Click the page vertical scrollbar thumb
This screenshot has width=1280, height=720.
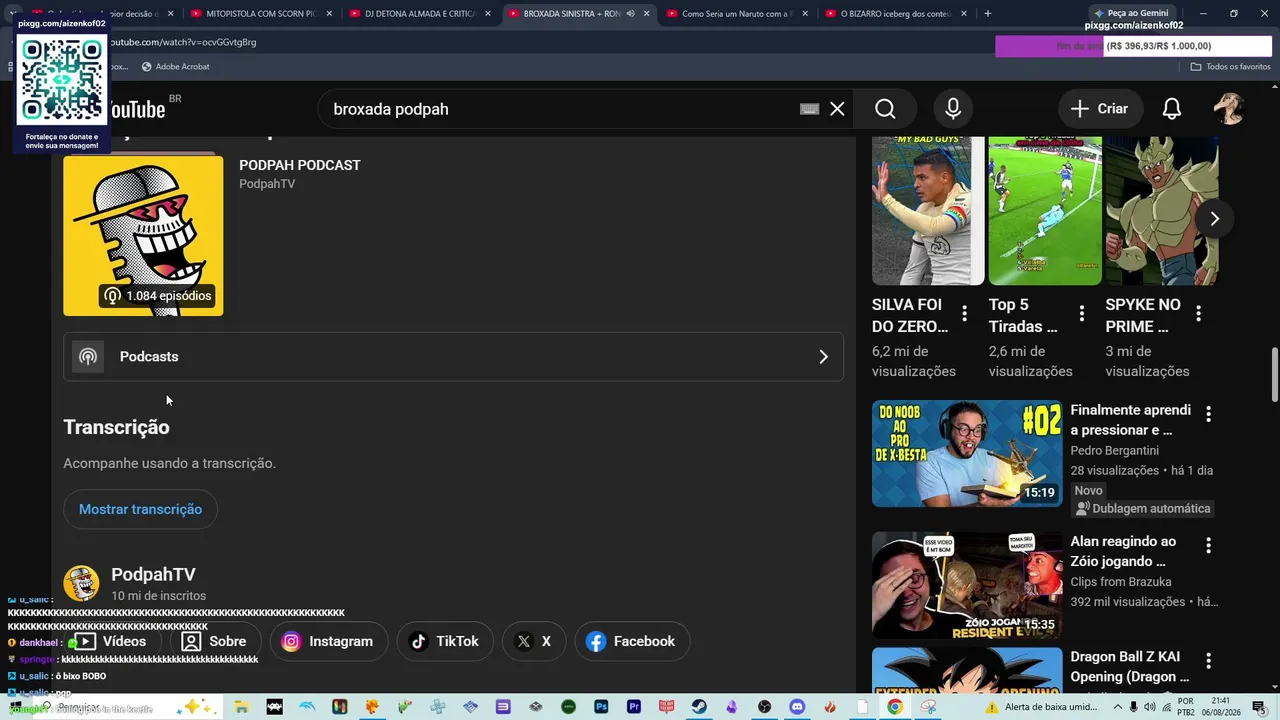click(x=1274, y=374)
